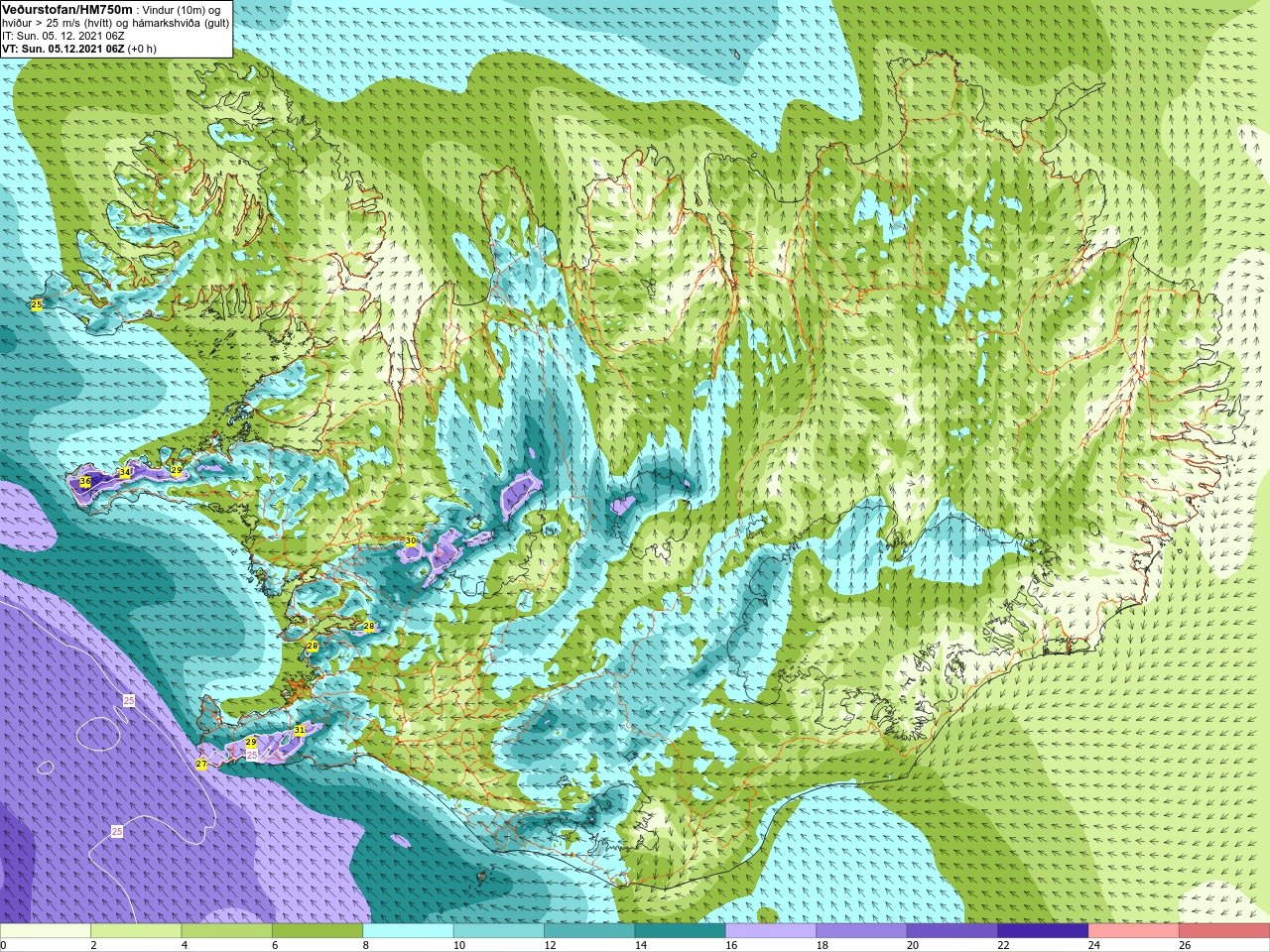Viewport: 1270px width, 952px height.
Task: Click the 'IT: Sun. 05. 12. 2021 06Z' line
Action: 63,36
